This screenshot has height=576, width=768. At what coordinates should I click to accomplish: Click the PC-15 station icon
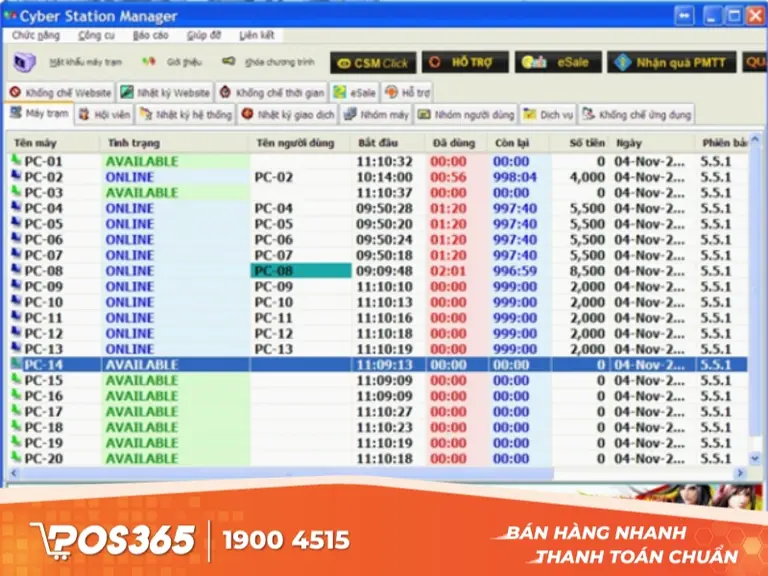16,380
